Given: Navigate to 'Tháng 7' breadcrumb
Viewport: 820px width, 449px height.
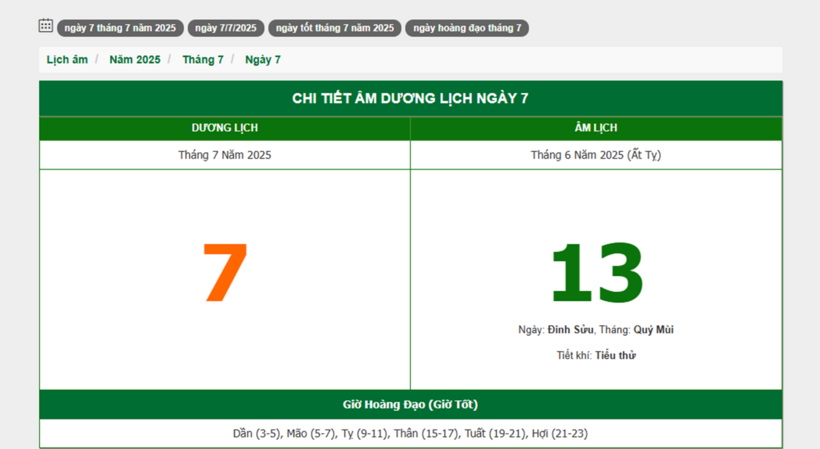Looking at the screenshot, I should [203, 60].
